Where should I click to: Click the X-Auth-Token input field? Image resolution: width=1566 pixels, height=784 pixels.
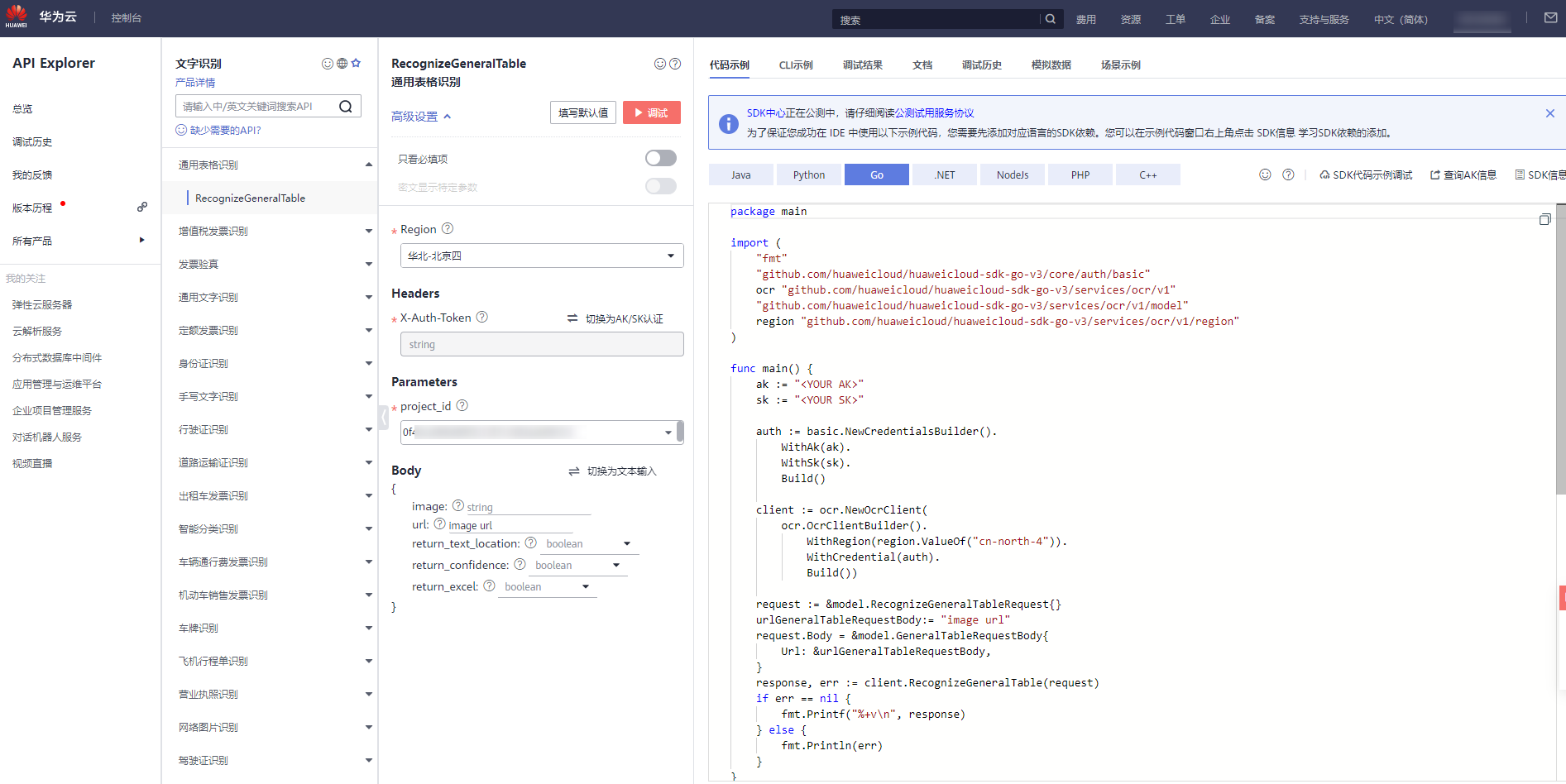[x=542, y=344]
